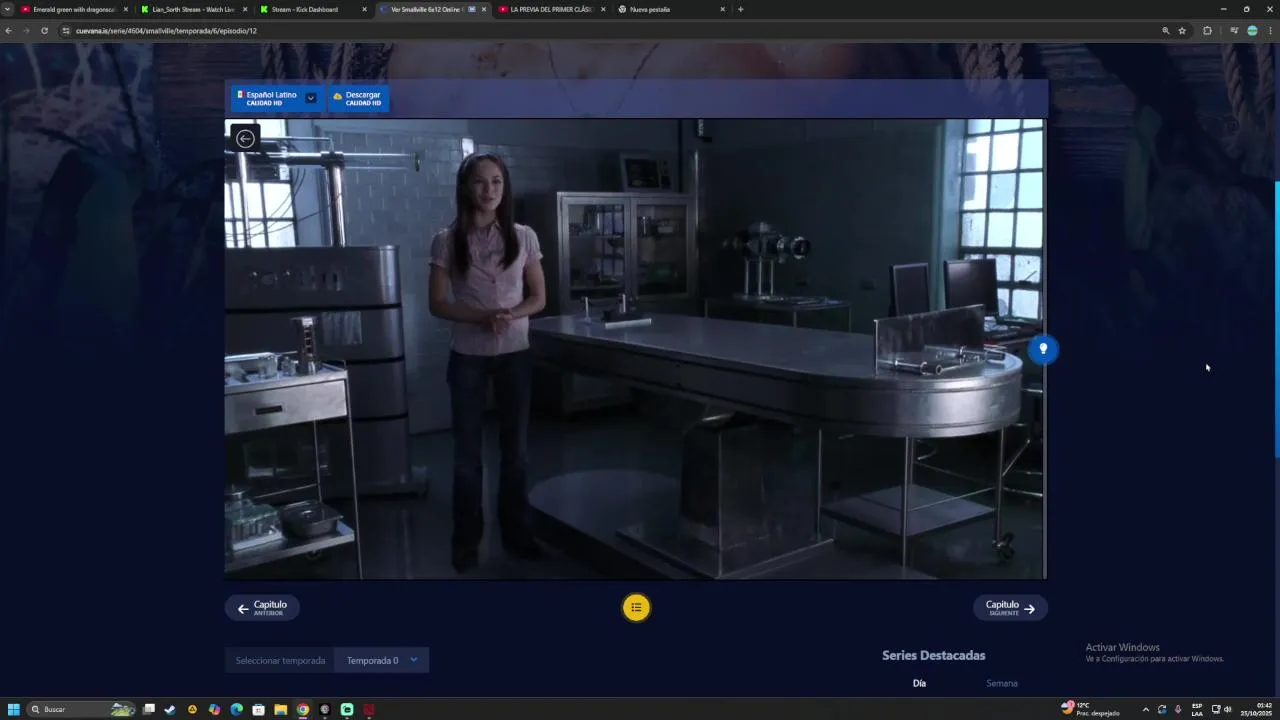Switch to Día tab in Series Destacadas
This screenshot has width=1280, height=720.
tap(919, 683)
